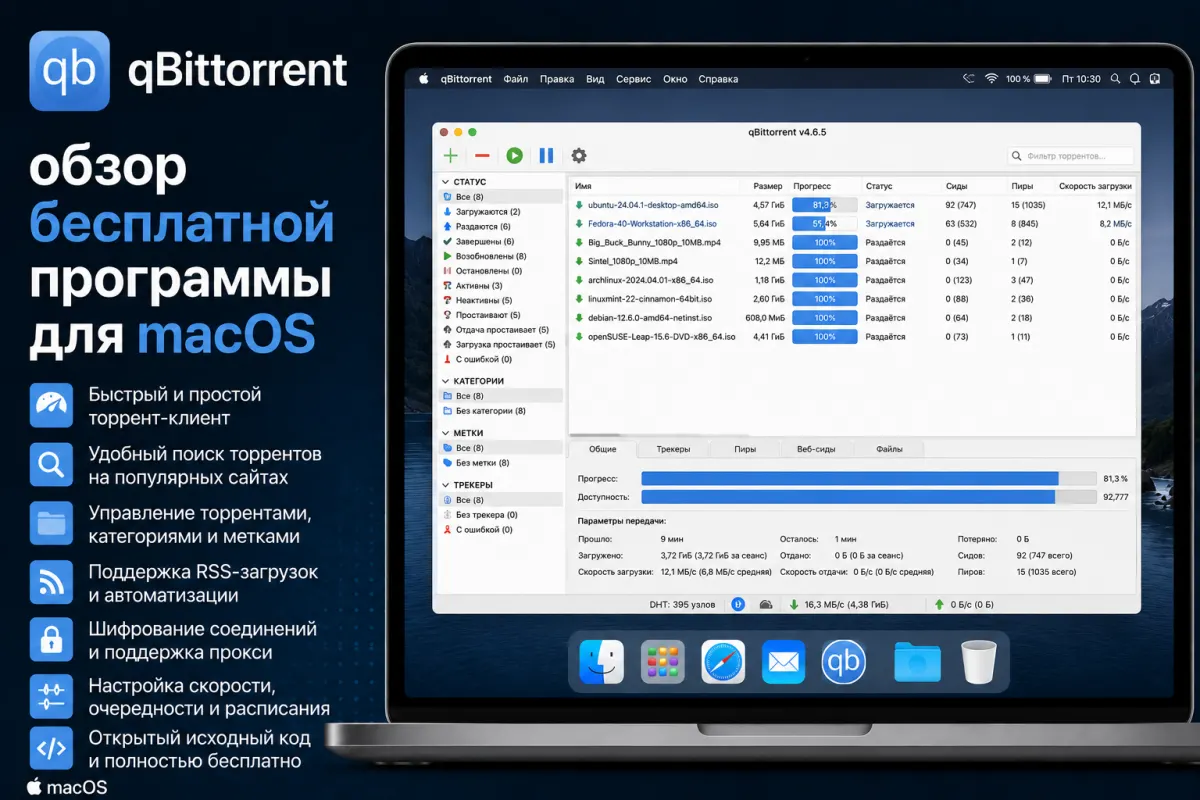This screenshot has height=800, width=1200.
Task: Collapse the КАТЕГОРИИ section chevron
Action: tap(445, 381)
